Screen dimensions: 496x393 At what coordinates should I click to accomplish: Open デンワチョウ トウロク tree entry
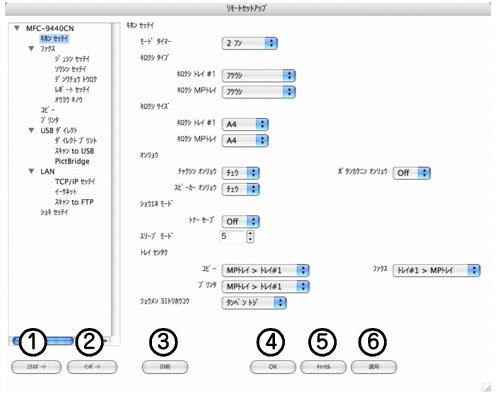pyautogui.click(x=76, y=79)
